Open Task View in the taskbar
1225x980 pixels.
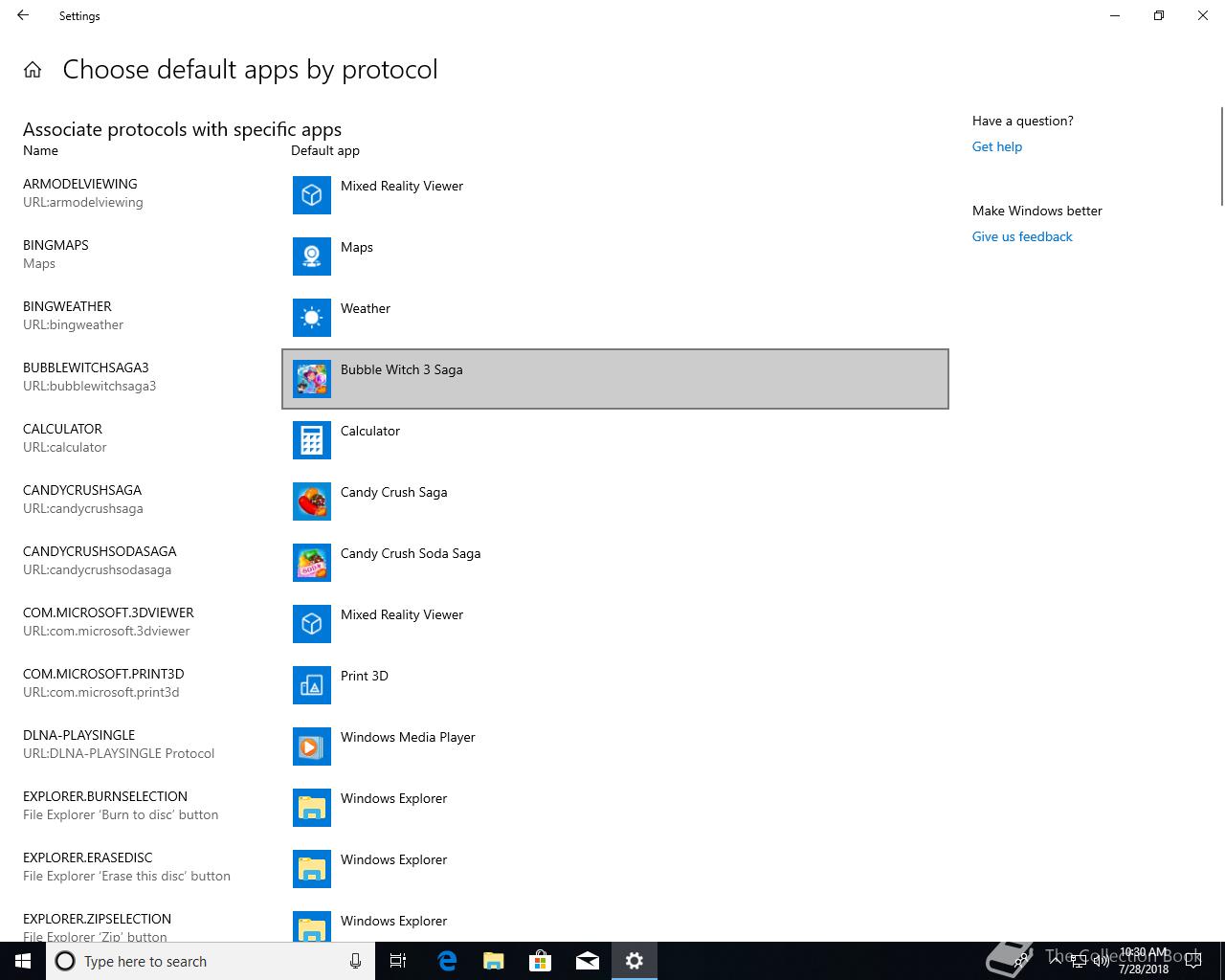coord(398,961)
